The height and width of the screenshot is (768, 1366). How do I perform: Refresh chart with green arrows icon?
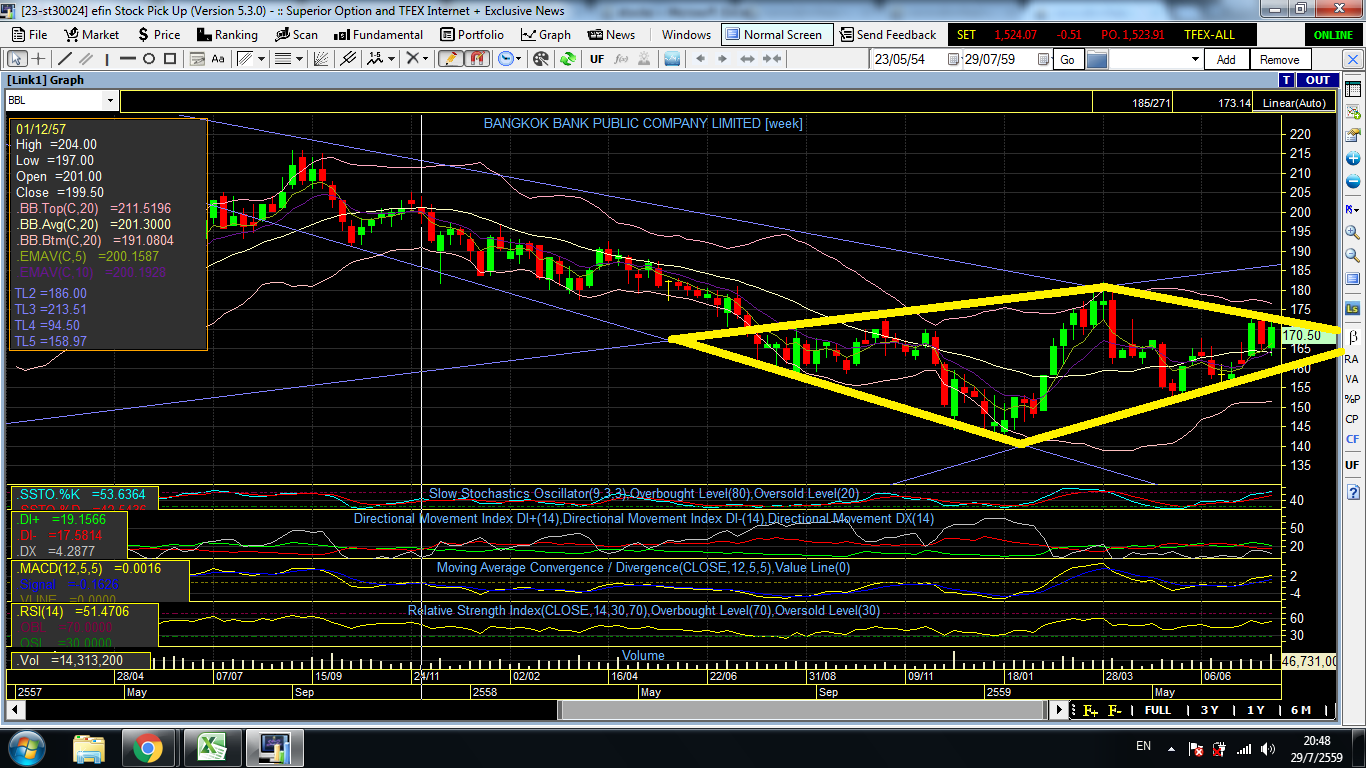[x=566, y=59]
